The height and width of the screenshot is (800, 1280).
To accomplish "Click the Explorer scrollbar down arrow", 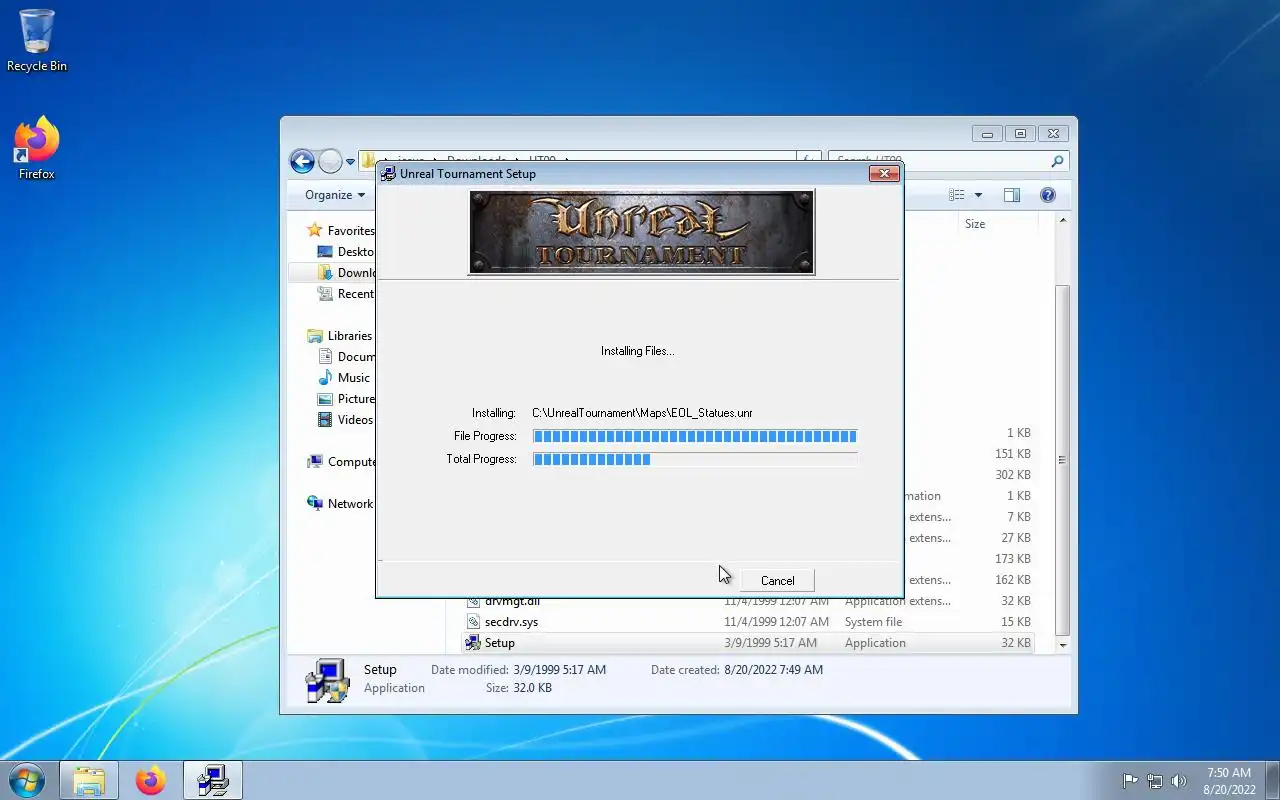I will (1062, 646).
